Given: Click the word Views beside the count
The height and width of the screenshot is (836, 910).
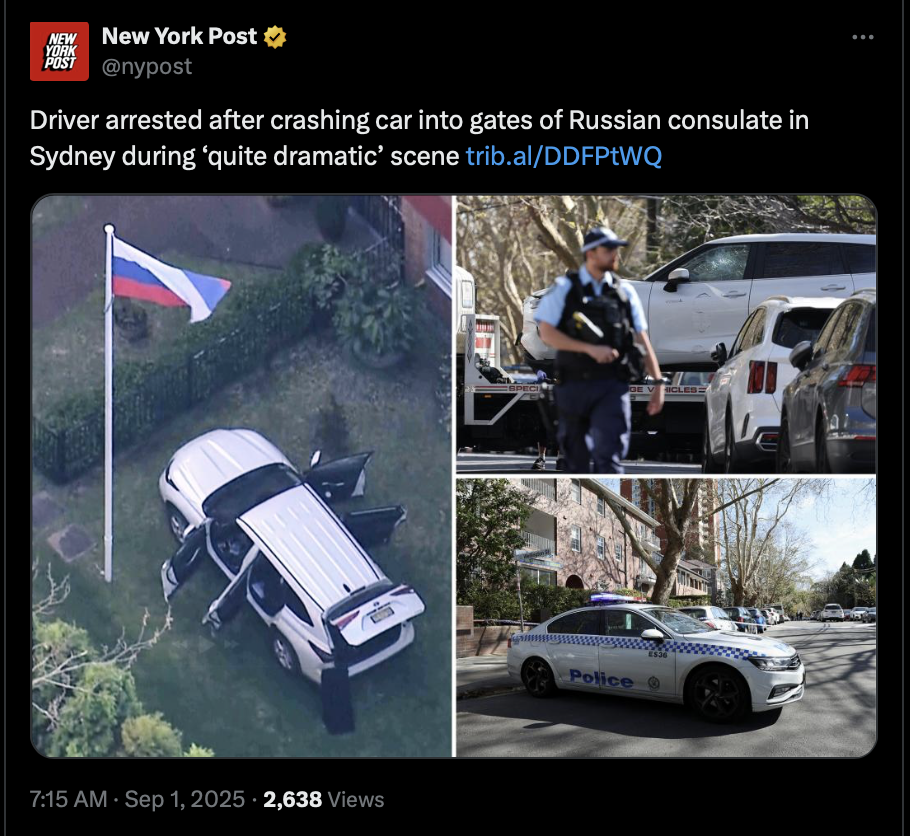Looking at the screenshot, I should (x=356, y=799).
